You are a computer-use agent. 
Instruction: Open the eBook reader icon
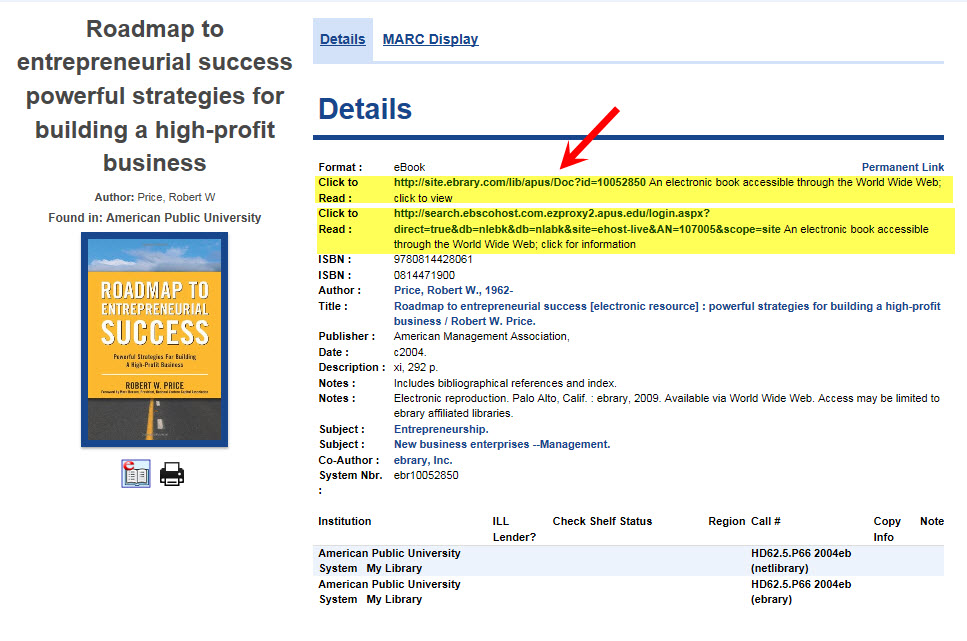click(135, 473)
